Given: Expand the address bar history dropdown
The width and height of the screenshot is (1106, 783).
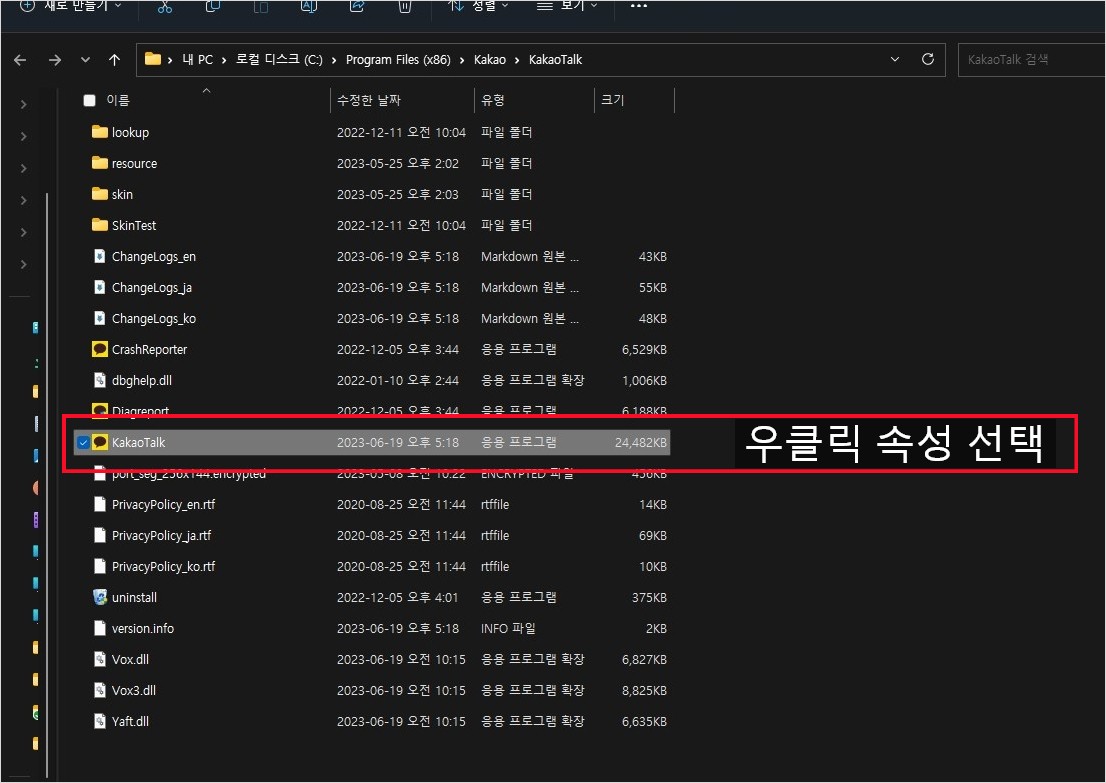Looking at the screenshot, I should click(895, 59).
